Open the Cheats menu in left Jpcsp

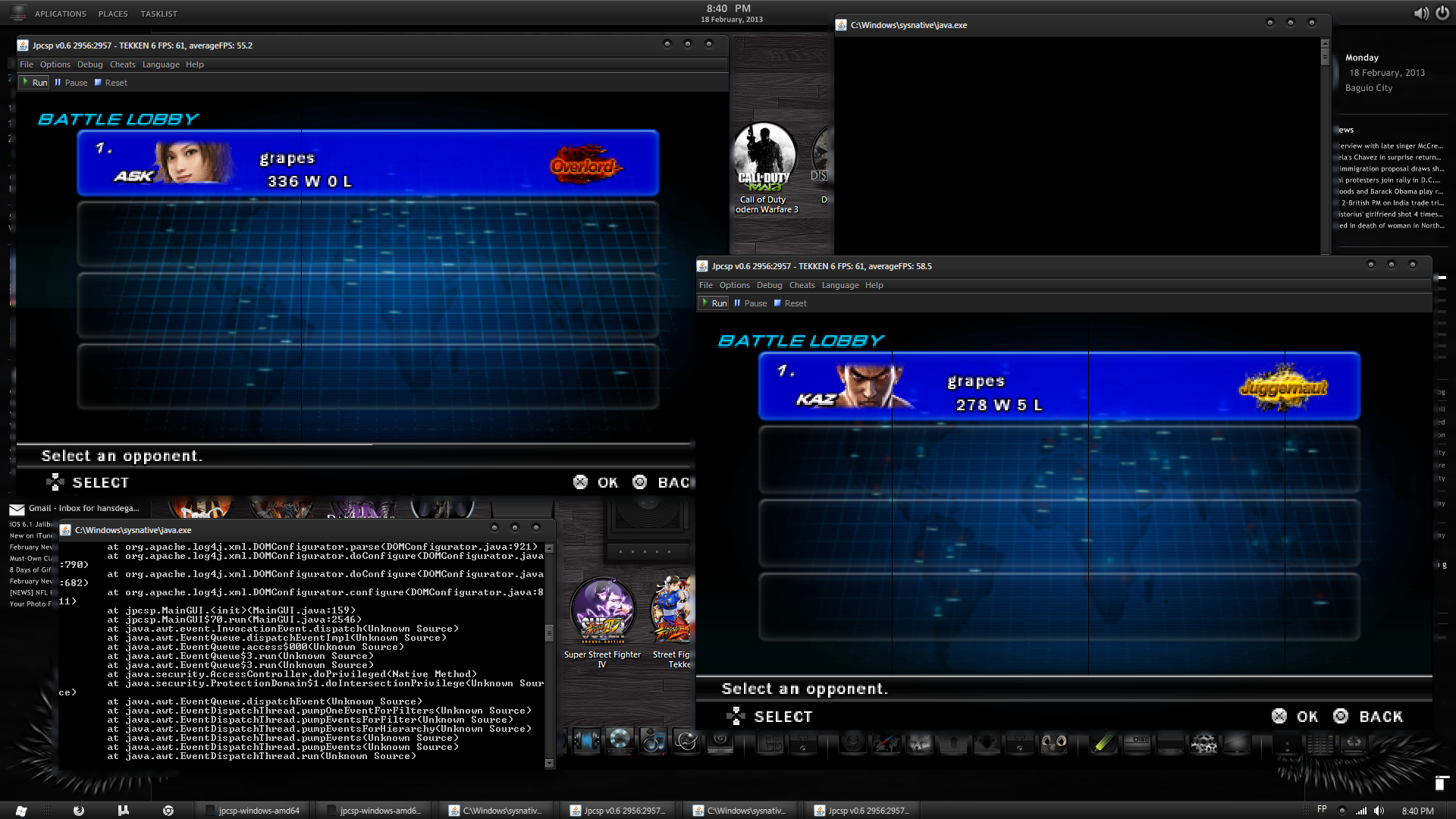(x=122, y=64)
